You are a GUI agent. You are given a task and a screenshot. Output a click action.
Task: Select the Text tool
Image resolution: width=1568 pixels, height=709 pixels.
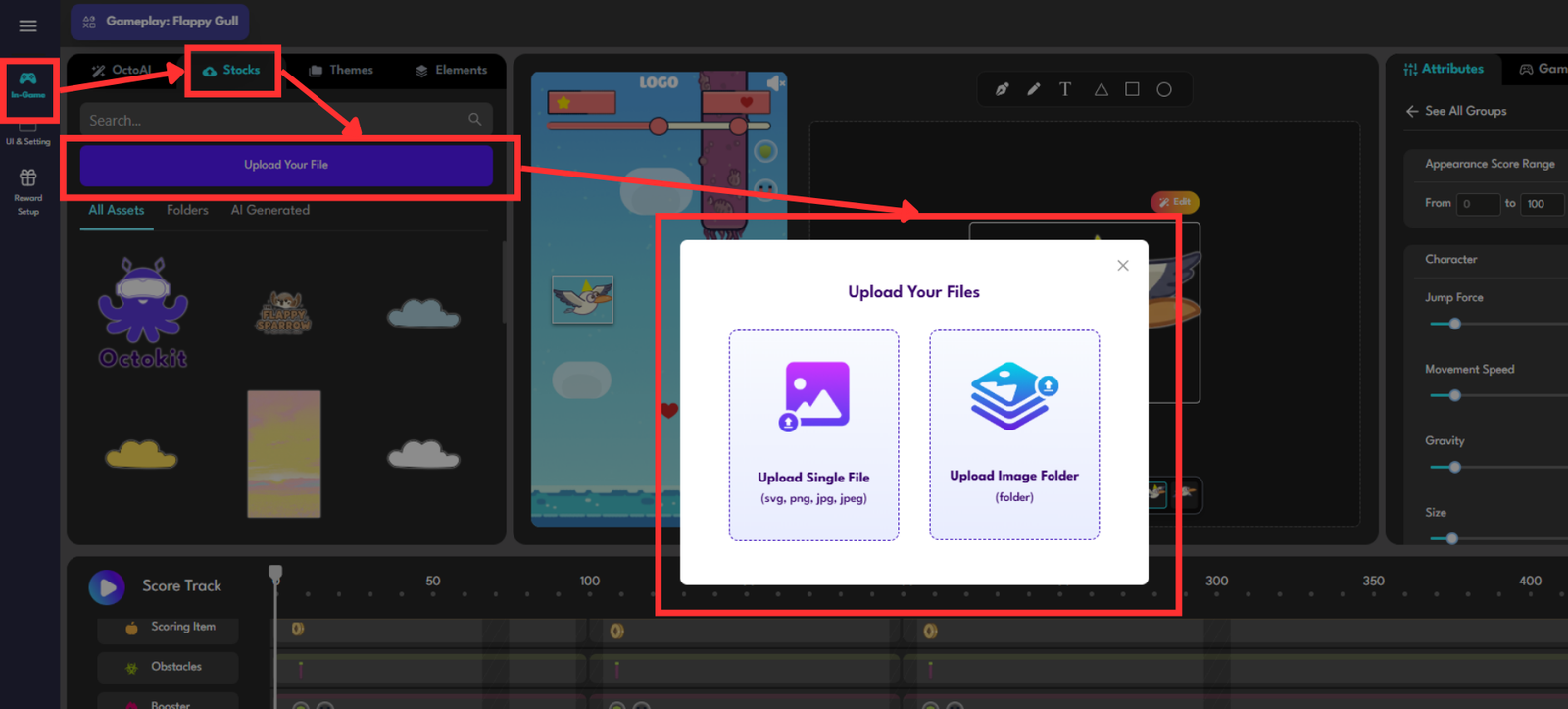(x=1065, y=89)
